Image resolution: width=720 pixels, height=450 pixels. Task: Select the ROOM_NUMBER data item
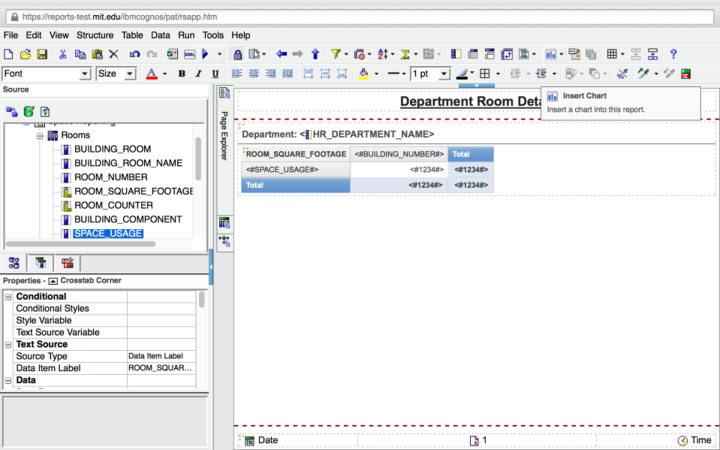(x=110, y=177)
